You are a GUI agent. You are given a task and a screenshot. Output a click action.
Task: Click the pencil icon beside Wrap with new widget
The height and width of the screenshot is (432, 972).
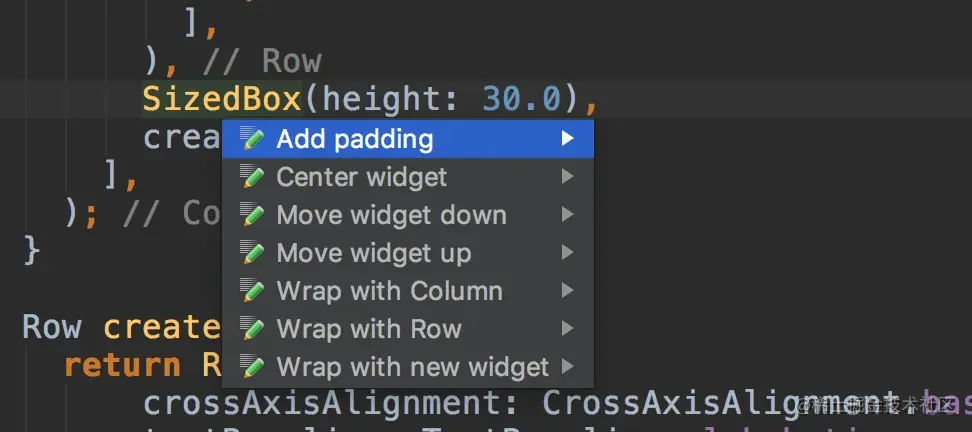tap(253, 367)
